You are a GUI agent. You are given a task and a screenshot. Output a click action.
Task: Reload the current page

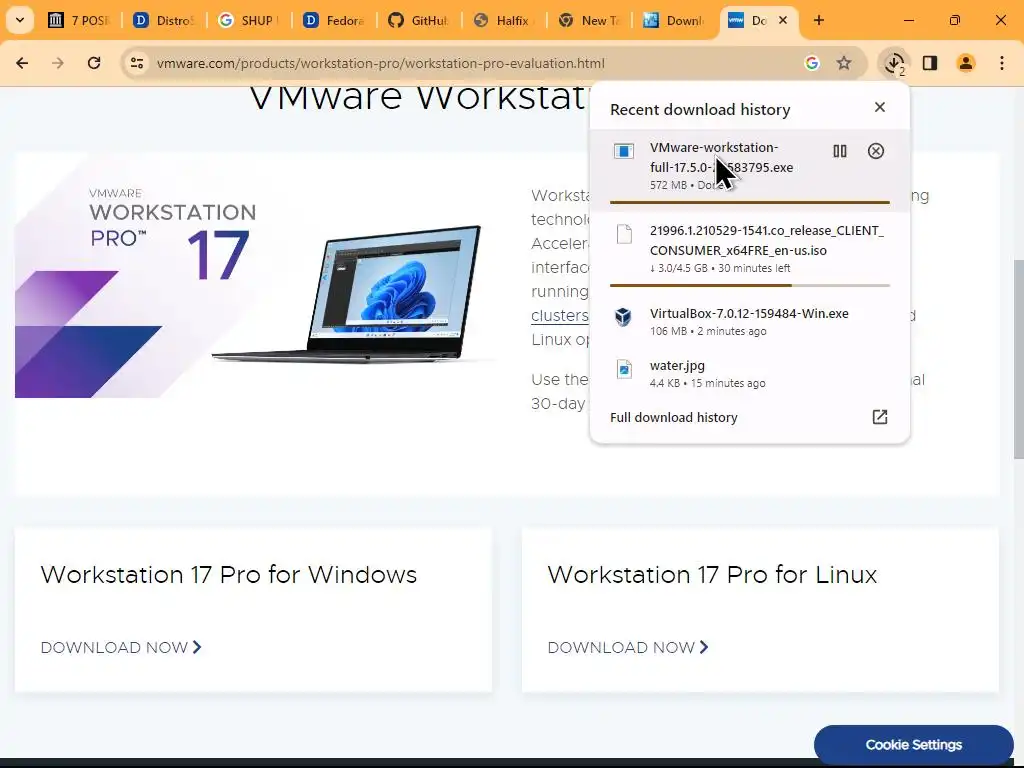[x=94, y=63]
